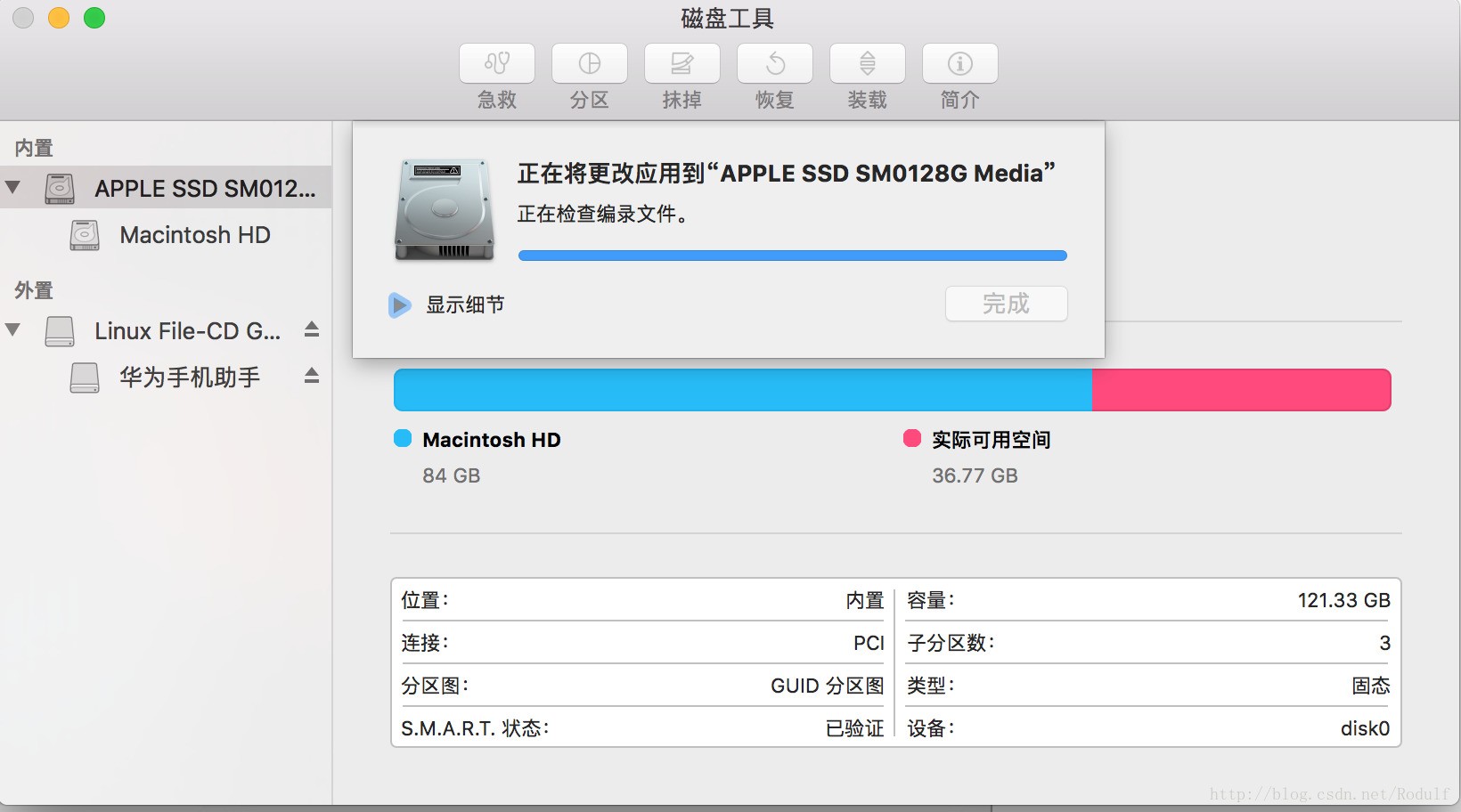Click the 固态 type value

[x=1371, y=686]
